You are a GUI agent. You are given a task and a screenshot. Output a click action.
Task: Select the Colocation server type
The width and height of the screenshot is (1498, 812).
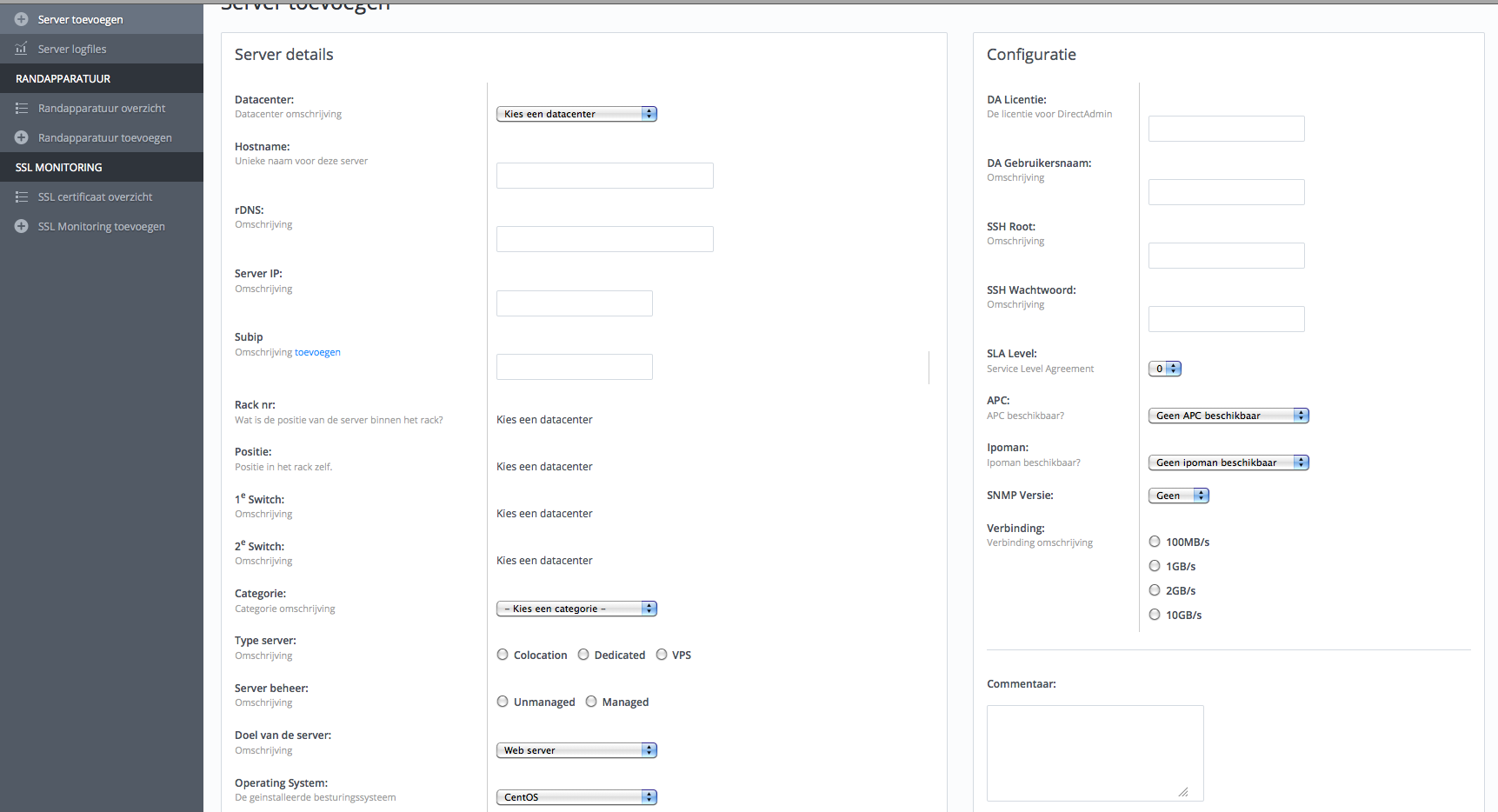503,655
